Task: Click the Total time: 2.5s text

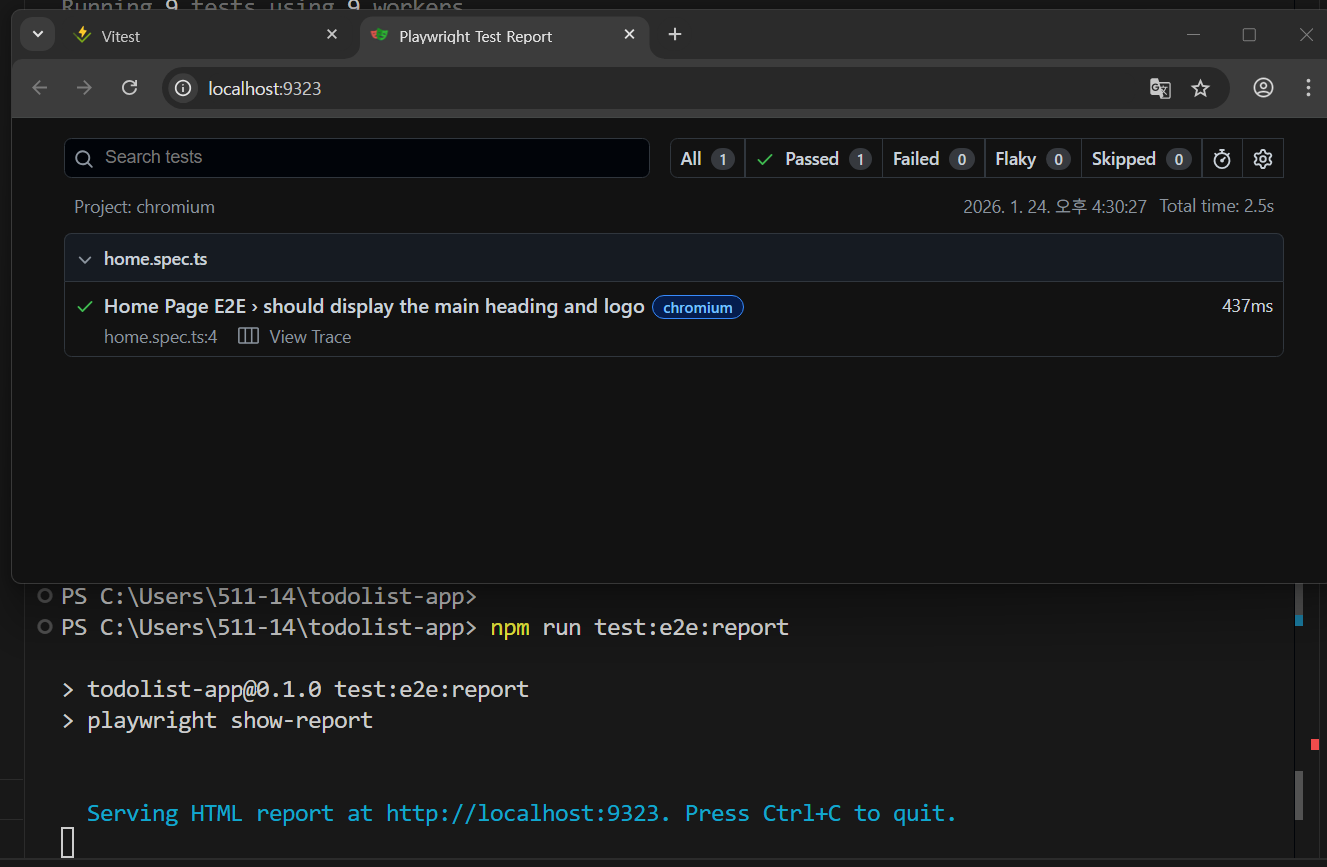Action: click(x=1216, y=207)
